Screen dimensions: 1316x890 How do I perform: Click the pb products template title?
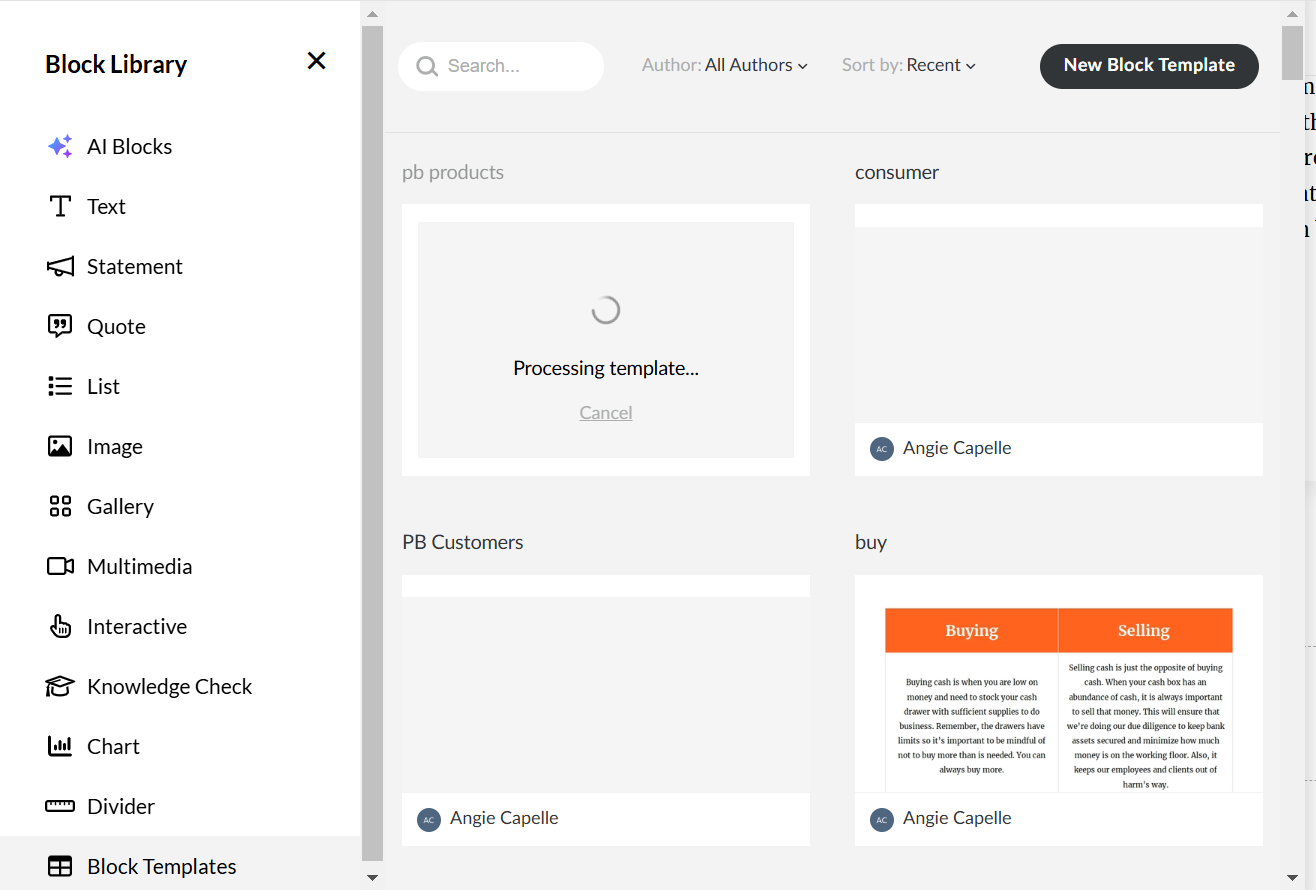point(453,172)
